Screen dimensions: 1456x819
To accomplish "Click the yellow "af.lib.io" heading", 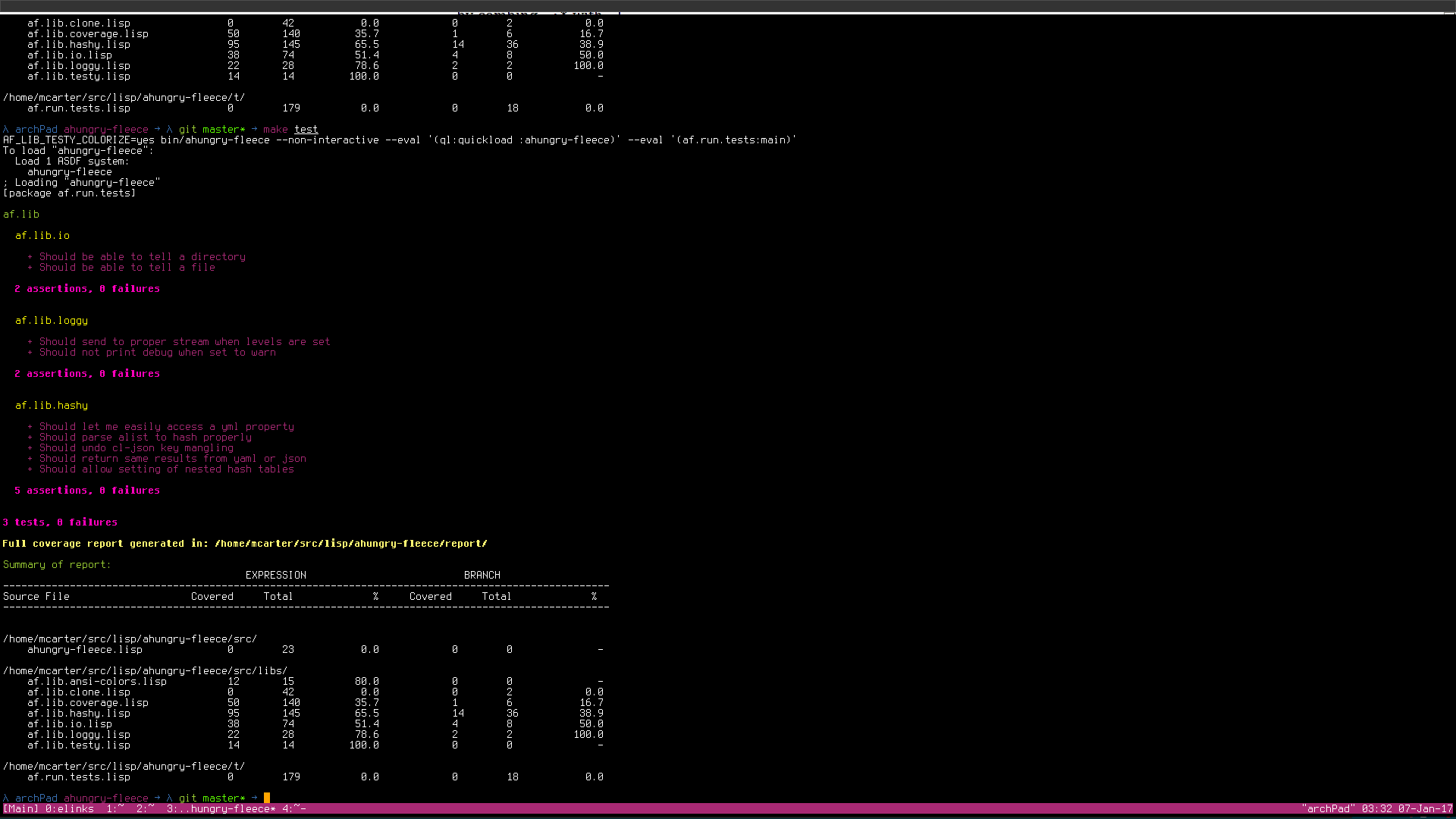I will (x=42, y=236).
